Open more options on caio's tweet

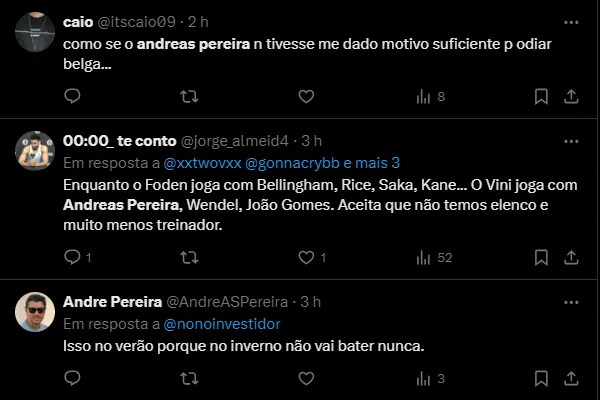pyautogui.click(x=571, y=21)
